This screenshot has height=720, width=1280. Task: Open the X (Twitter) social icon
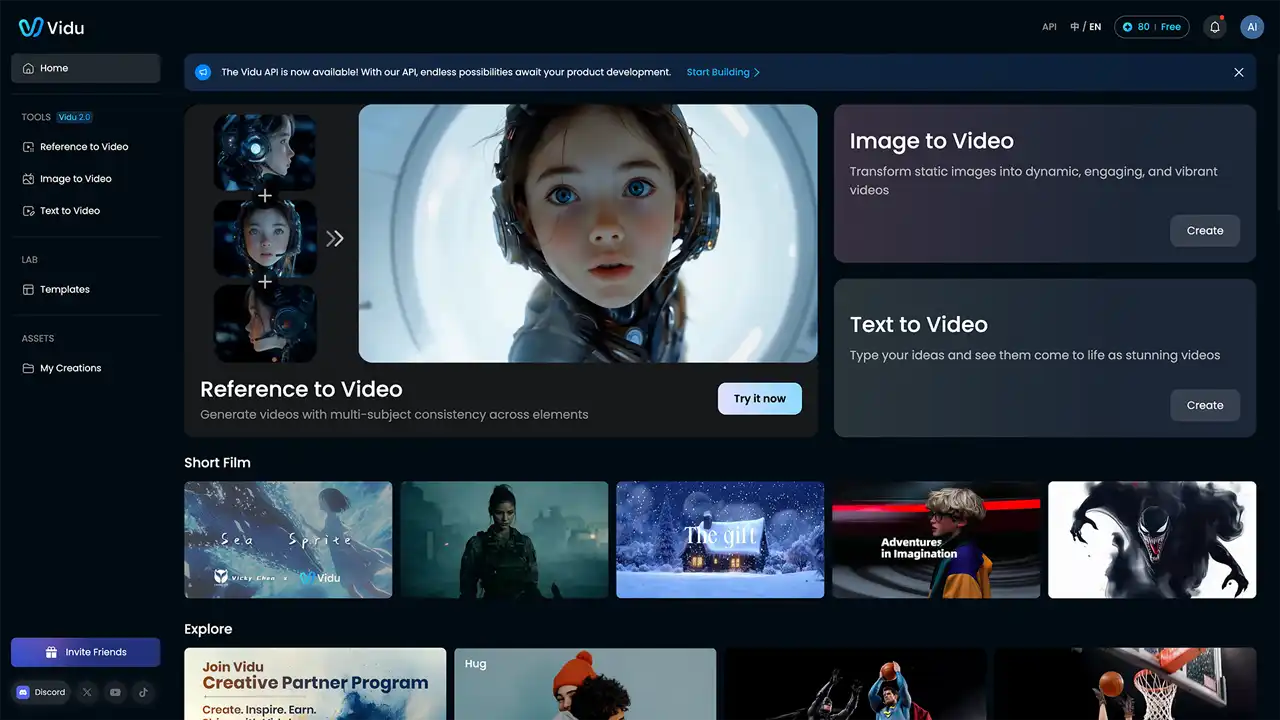click(x=87, y=692)
